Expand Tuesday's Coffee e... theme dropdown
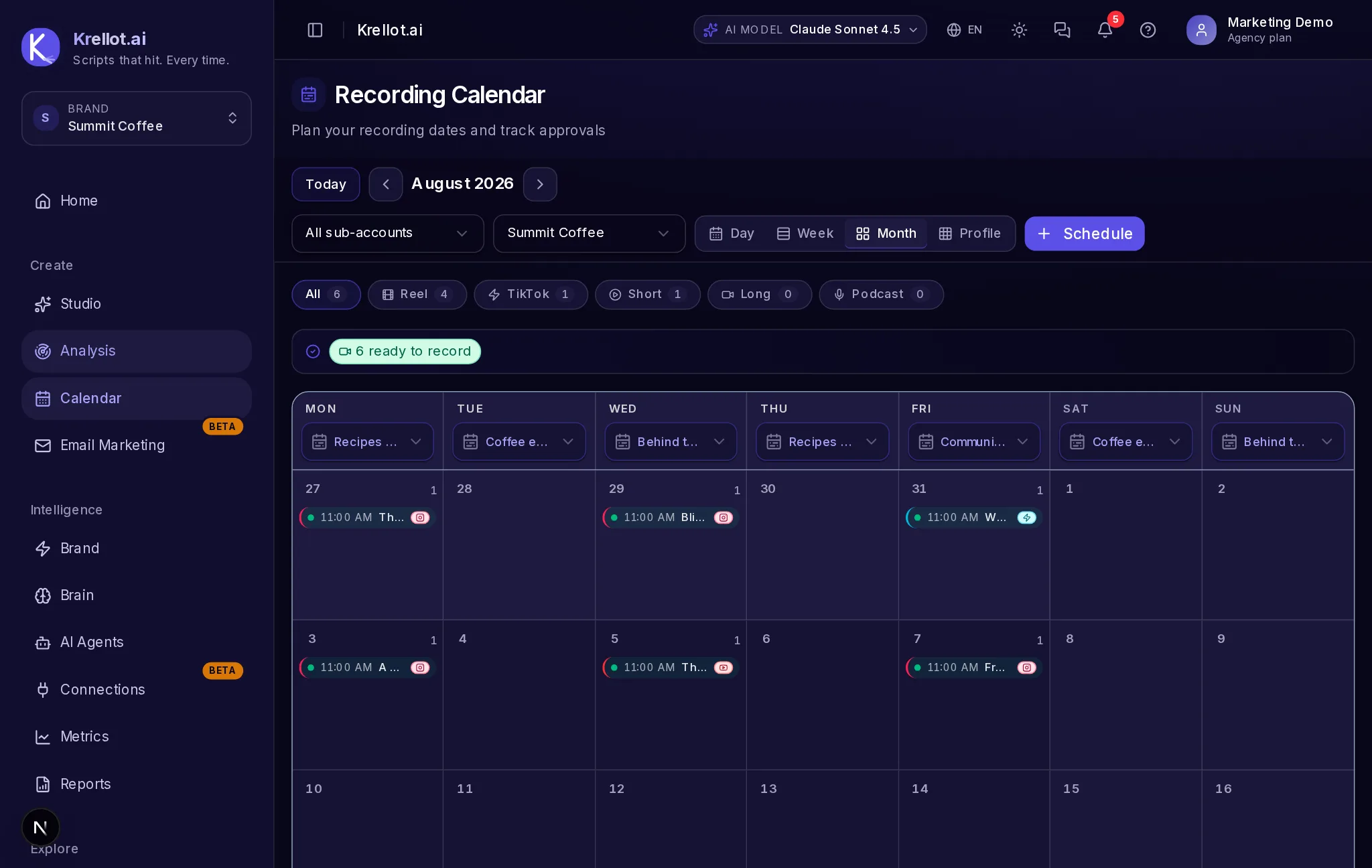Screen dimensions: 1372x868 (x=519, y=442)
